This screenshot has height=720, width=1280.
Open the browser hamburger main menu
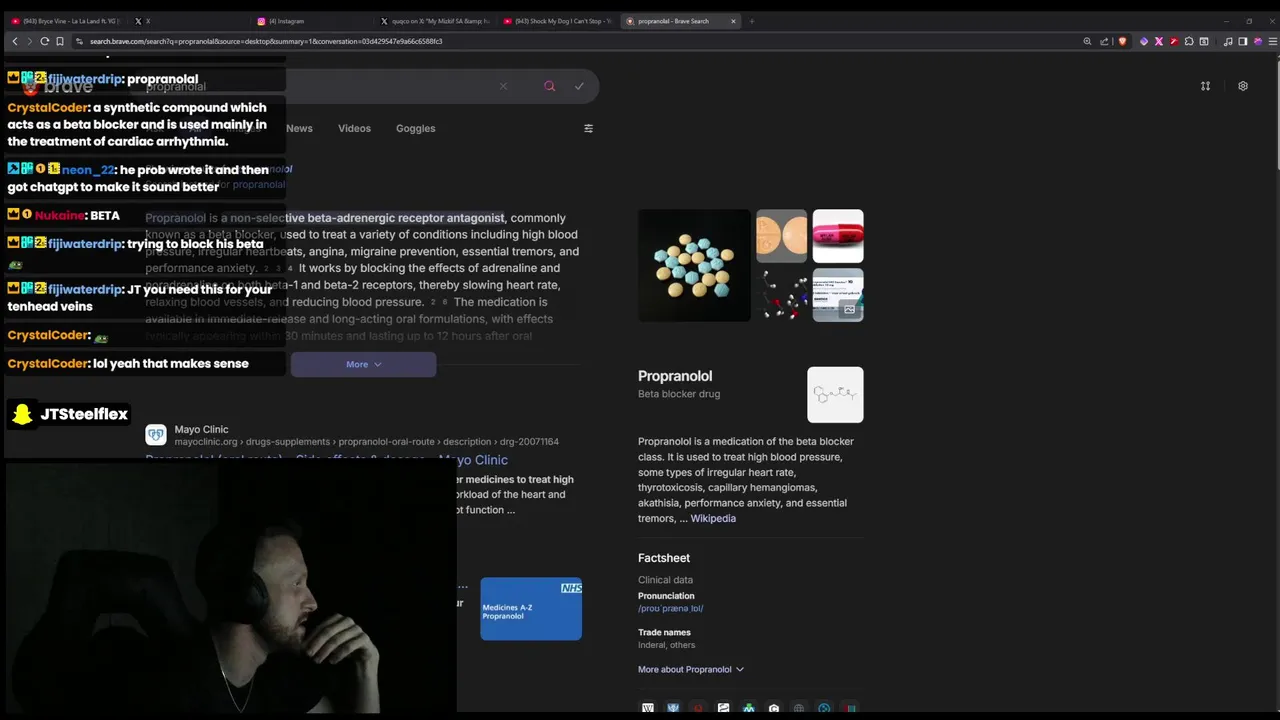[1273, 41]
